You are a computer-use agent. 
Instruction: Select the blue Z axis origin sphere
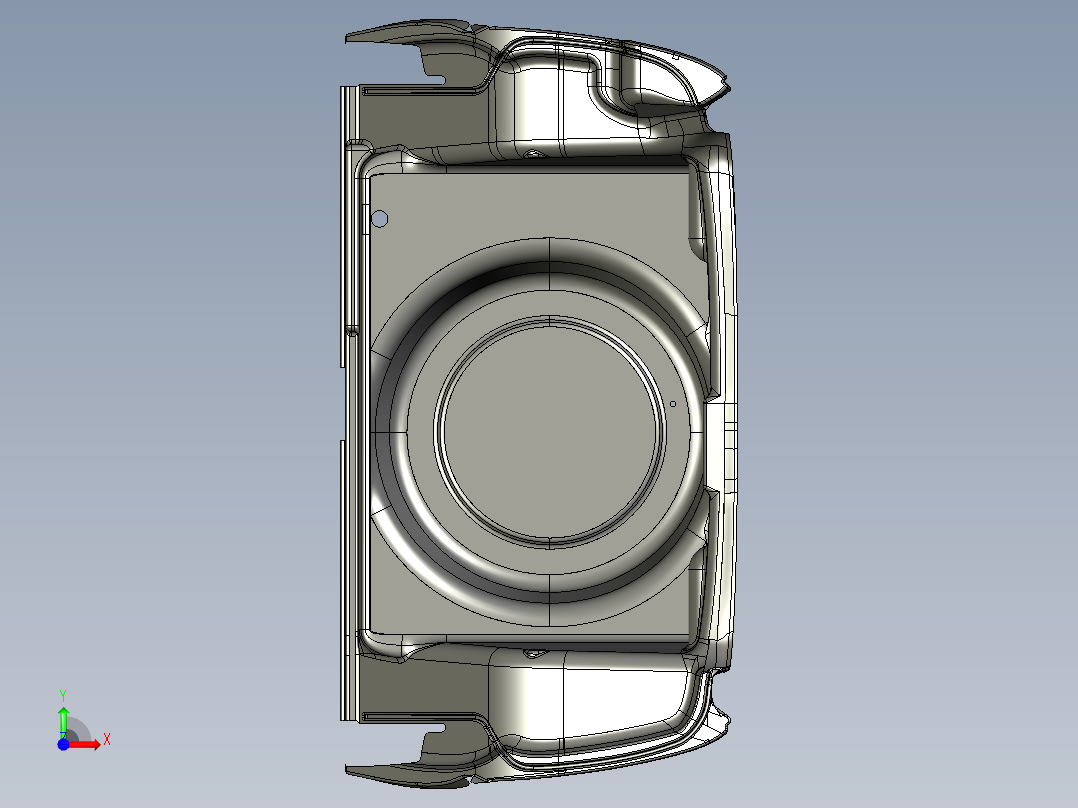coord(63,744)
